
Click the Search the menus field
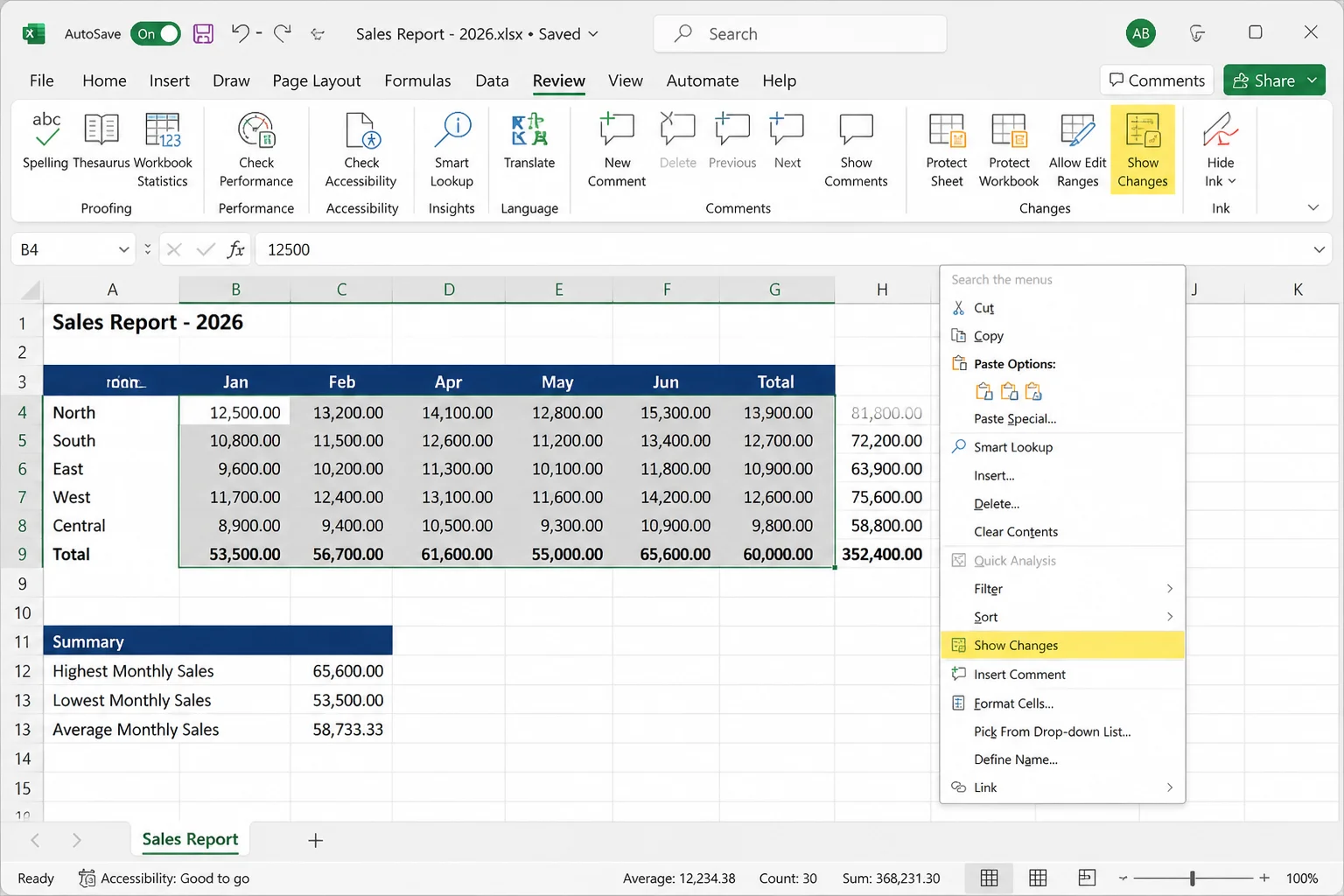1062,280
